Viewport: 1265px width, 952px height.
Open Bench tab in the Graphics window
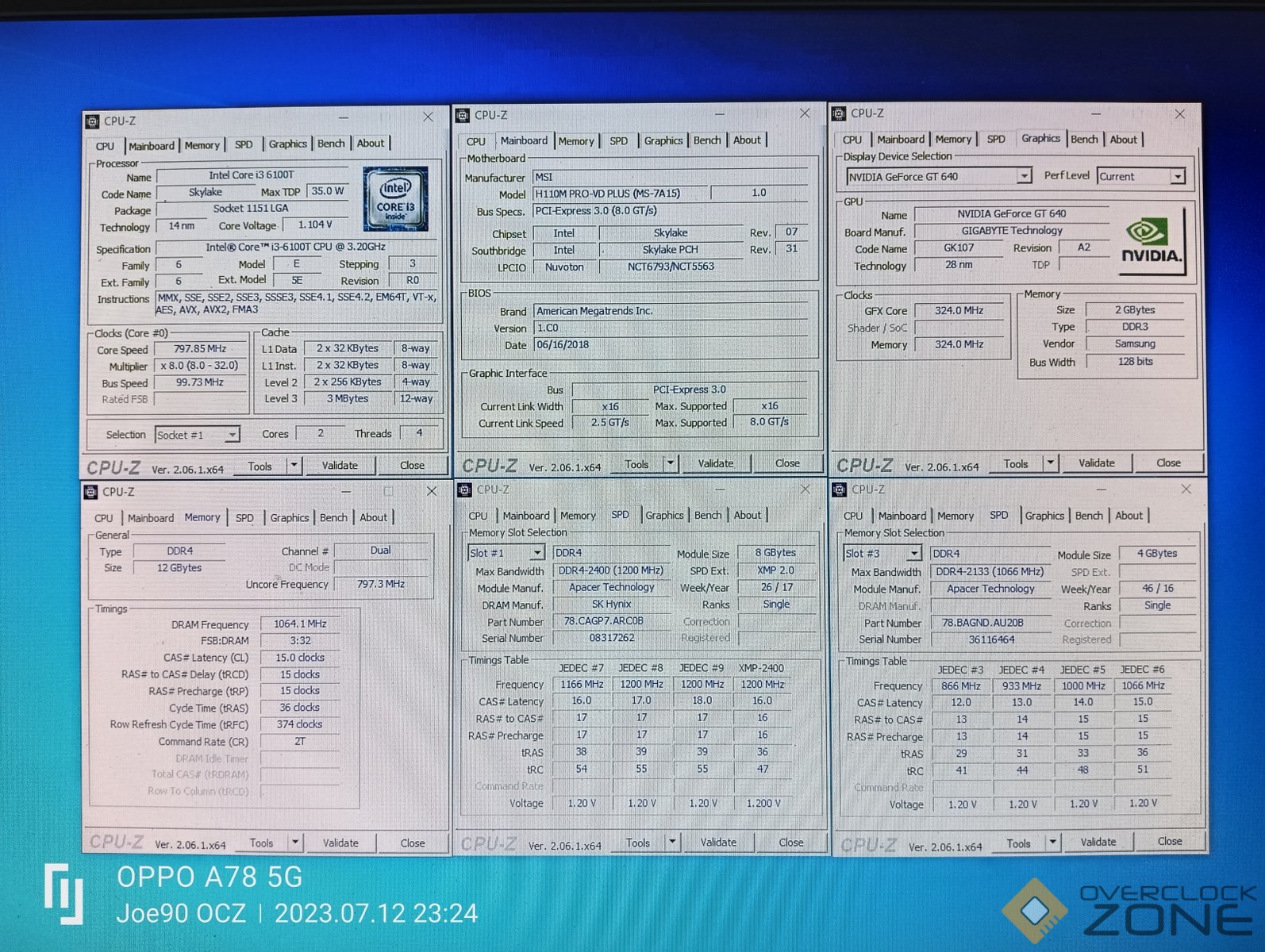click(x=1084, y=139)
